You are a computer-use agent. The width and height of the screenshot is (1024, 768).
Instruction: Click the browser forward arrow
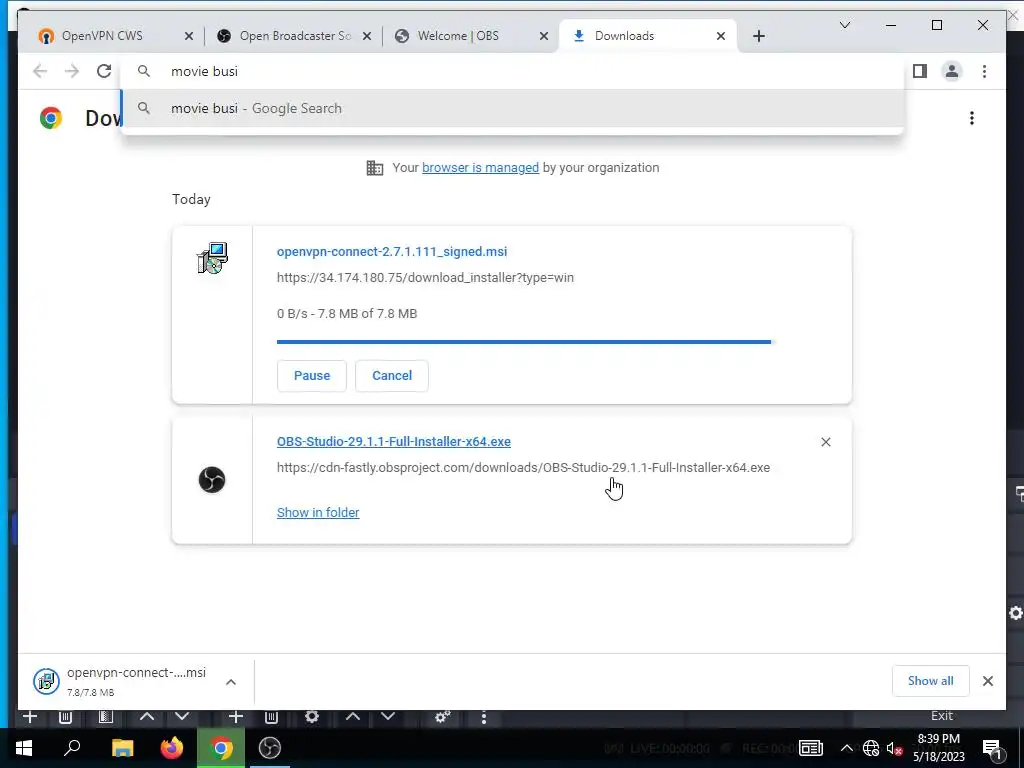[x=72, y=71]
